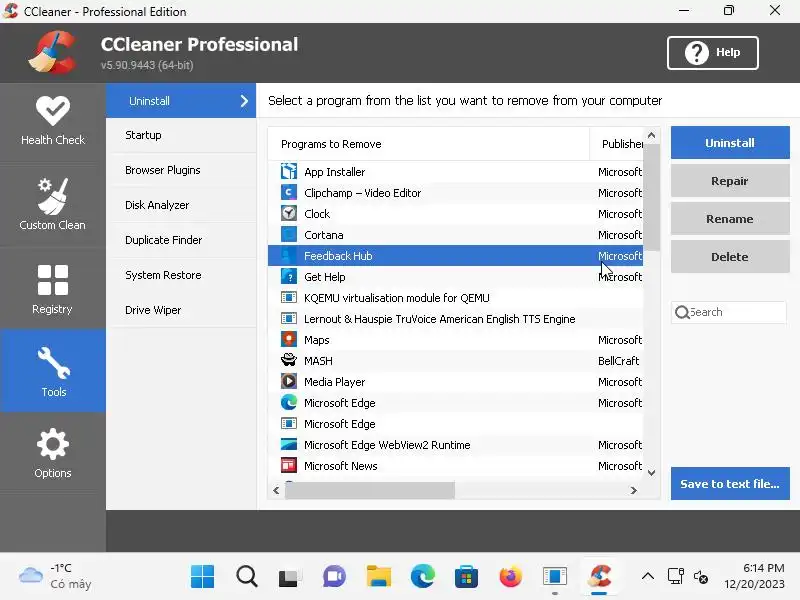Click the Maps program icon
Screen dimensions: 800x600
[x=289, y=339]
